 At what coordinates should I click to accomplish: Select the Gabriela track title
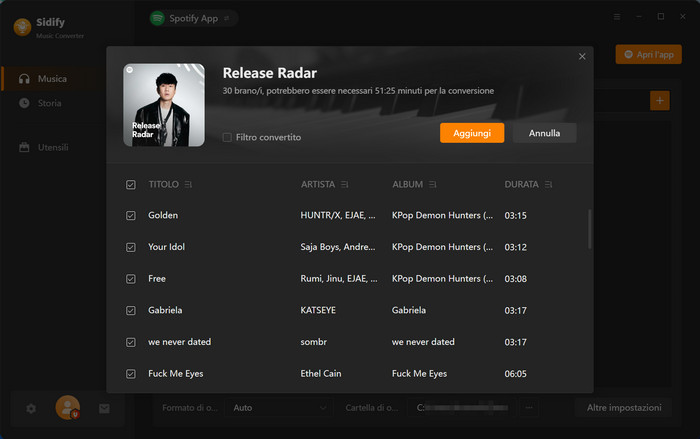point(165,310)
